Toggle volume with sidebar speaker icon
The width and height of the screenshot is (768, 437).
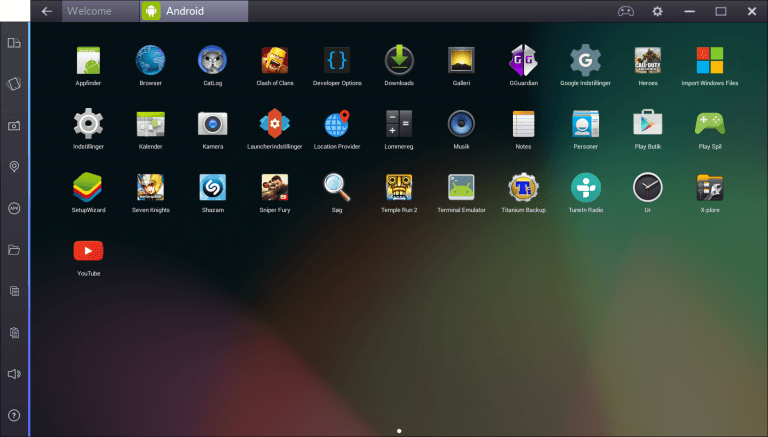[x=14, y=374]
